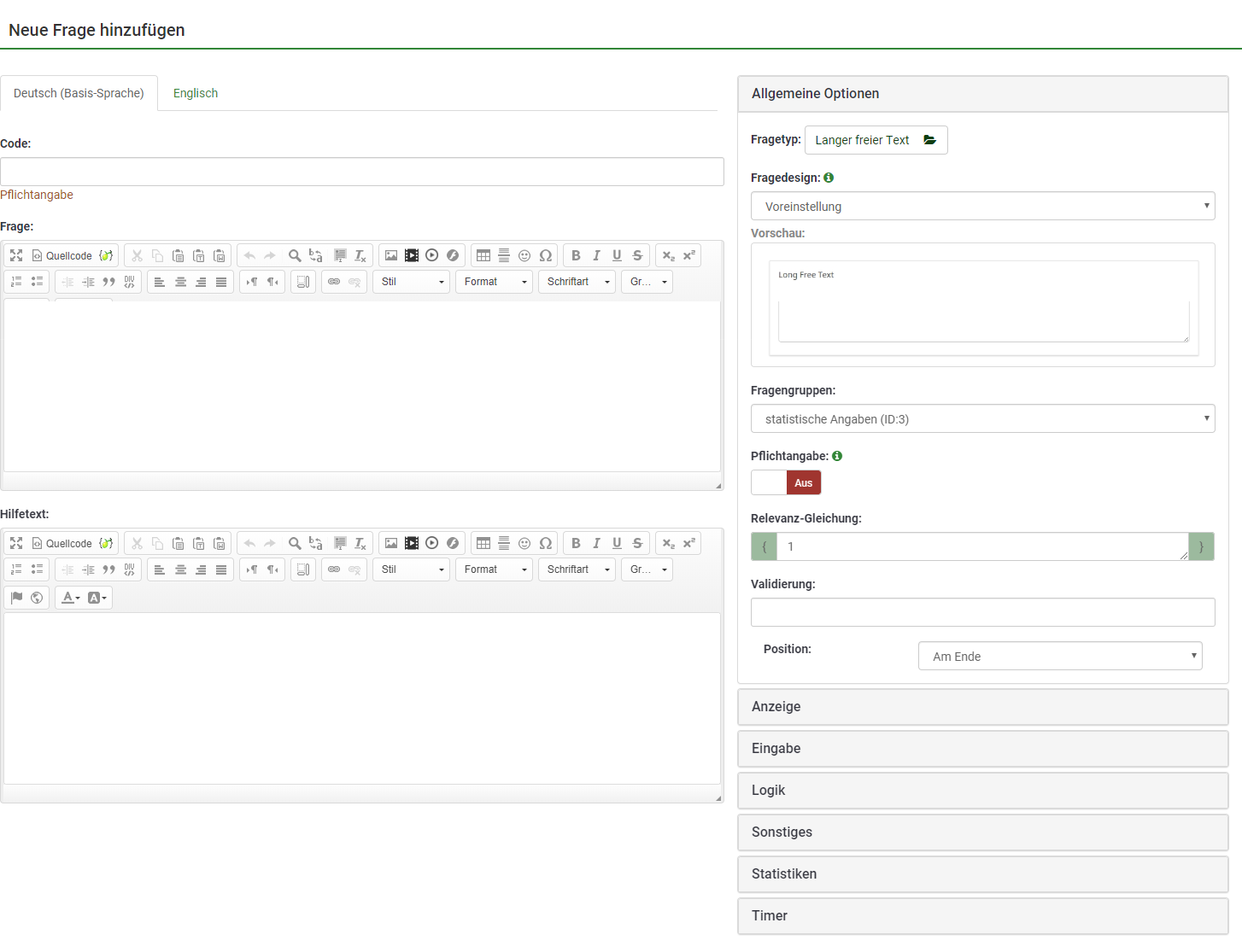The image size is (1242, 952).
Task: Open the Position Am Ende dropdown
Action: coord(1059,656)
